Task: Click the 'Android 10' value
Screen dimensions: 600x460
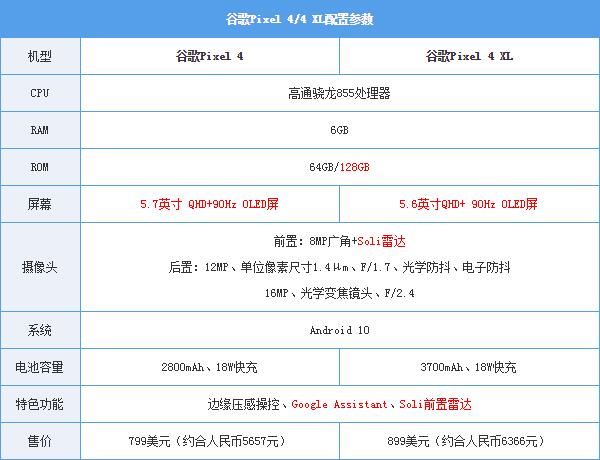Action: [339, 330]
